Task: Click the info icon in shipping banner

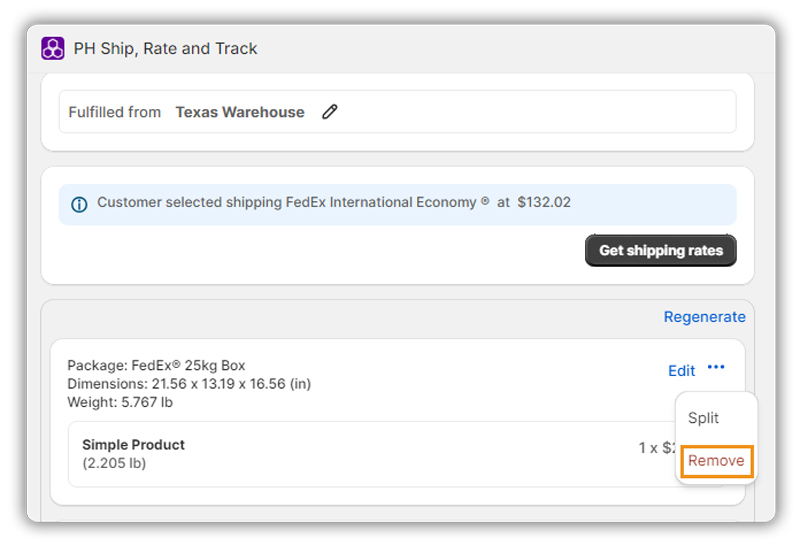Action: click(79, 205)
